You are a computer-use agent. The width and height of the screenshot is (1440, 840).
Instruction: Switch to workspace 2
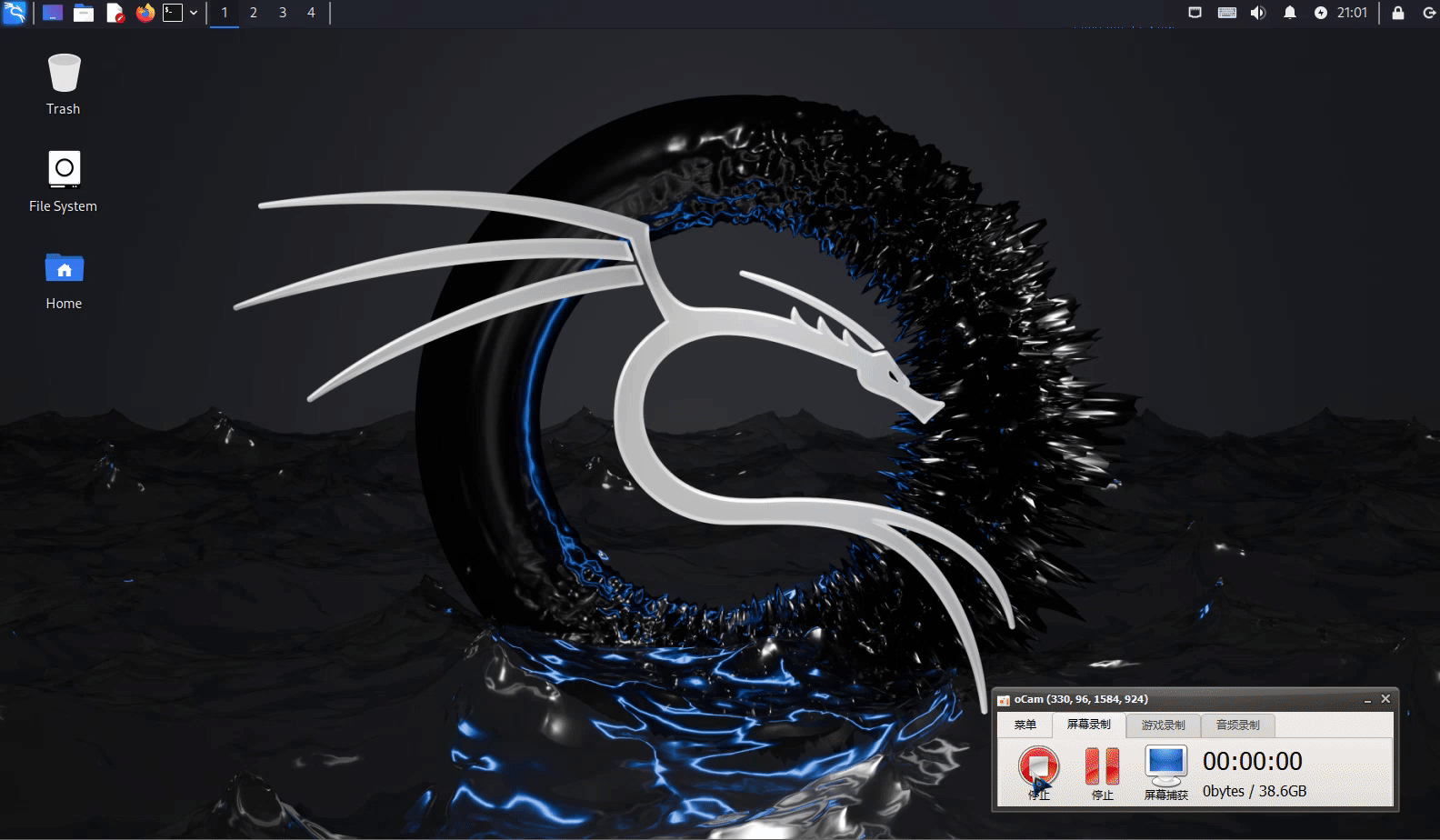(x=254, y=13)
